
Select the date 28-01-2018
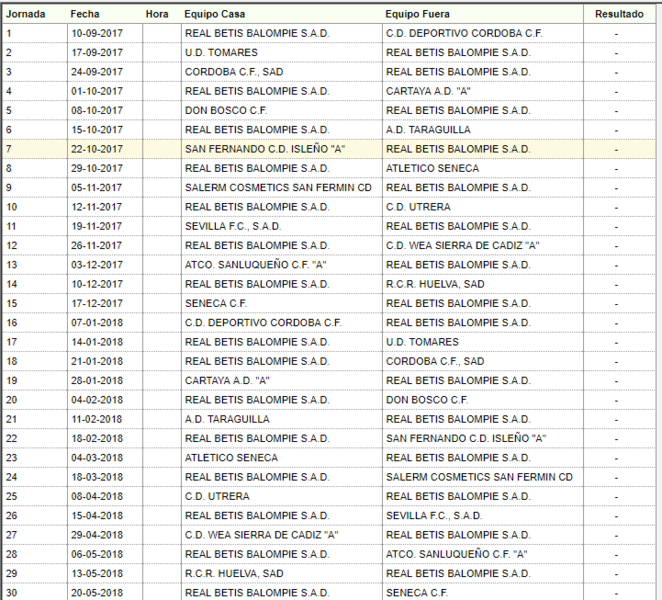(x=97, y=380)
